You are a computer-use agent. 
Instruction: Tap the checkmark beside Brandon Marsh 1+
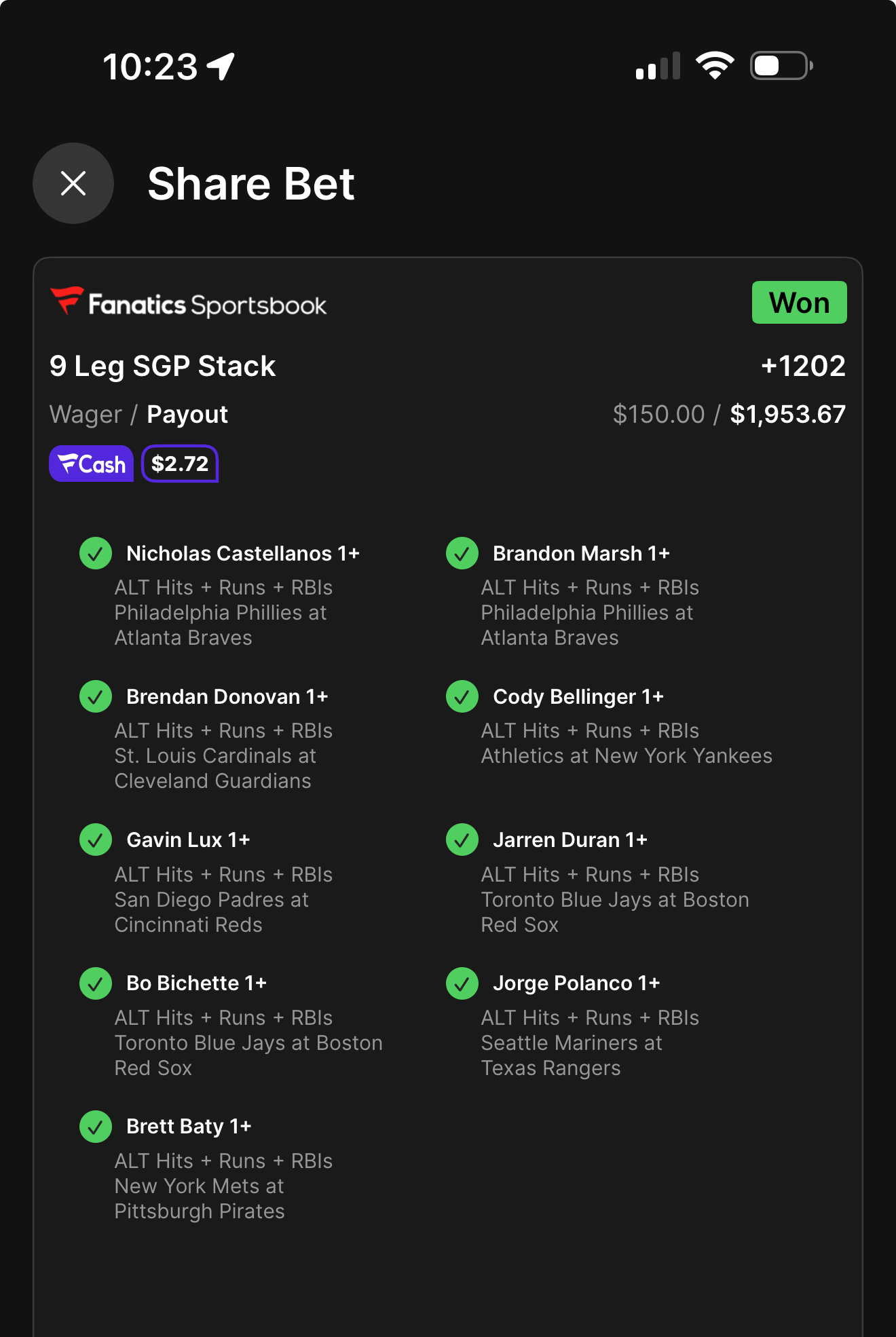tap(462, 553)
